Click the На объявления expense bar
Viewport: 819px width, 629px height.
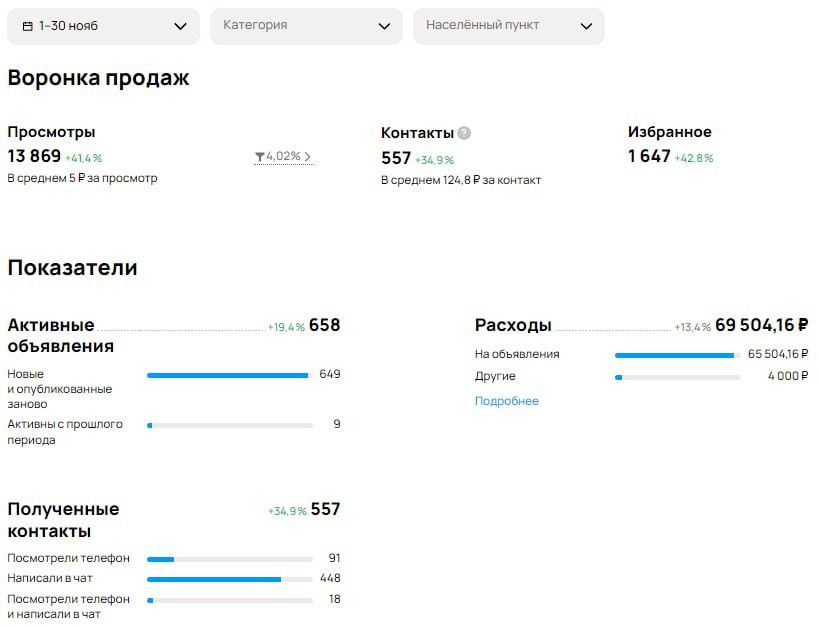click(x=677, y=355)
